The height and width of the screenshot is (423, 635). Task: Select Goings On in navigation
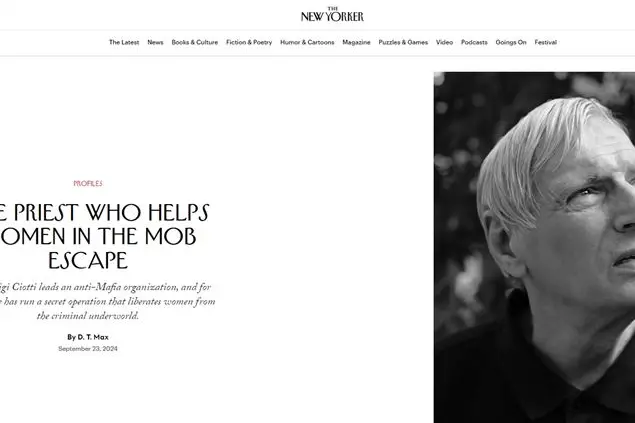click(511, 42)
